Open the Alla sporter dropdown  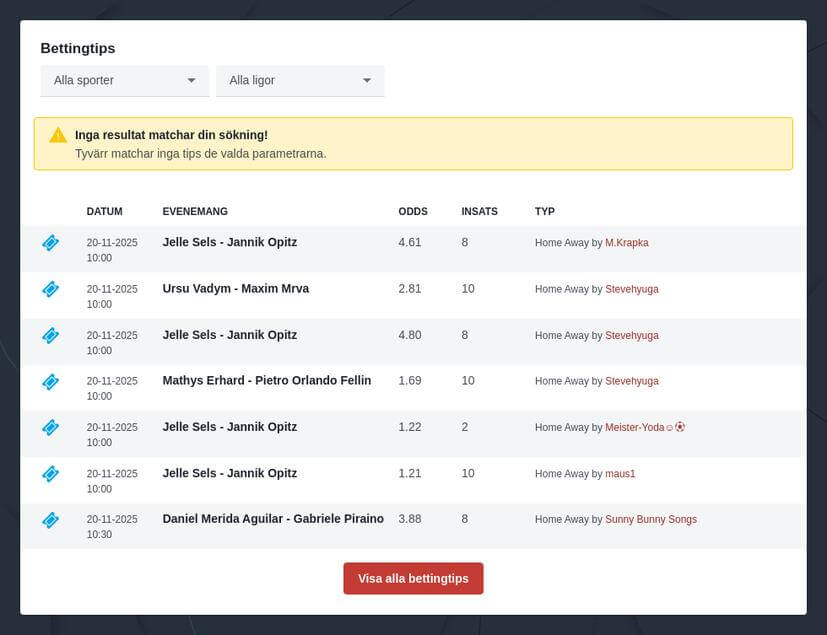pos(124,80)
